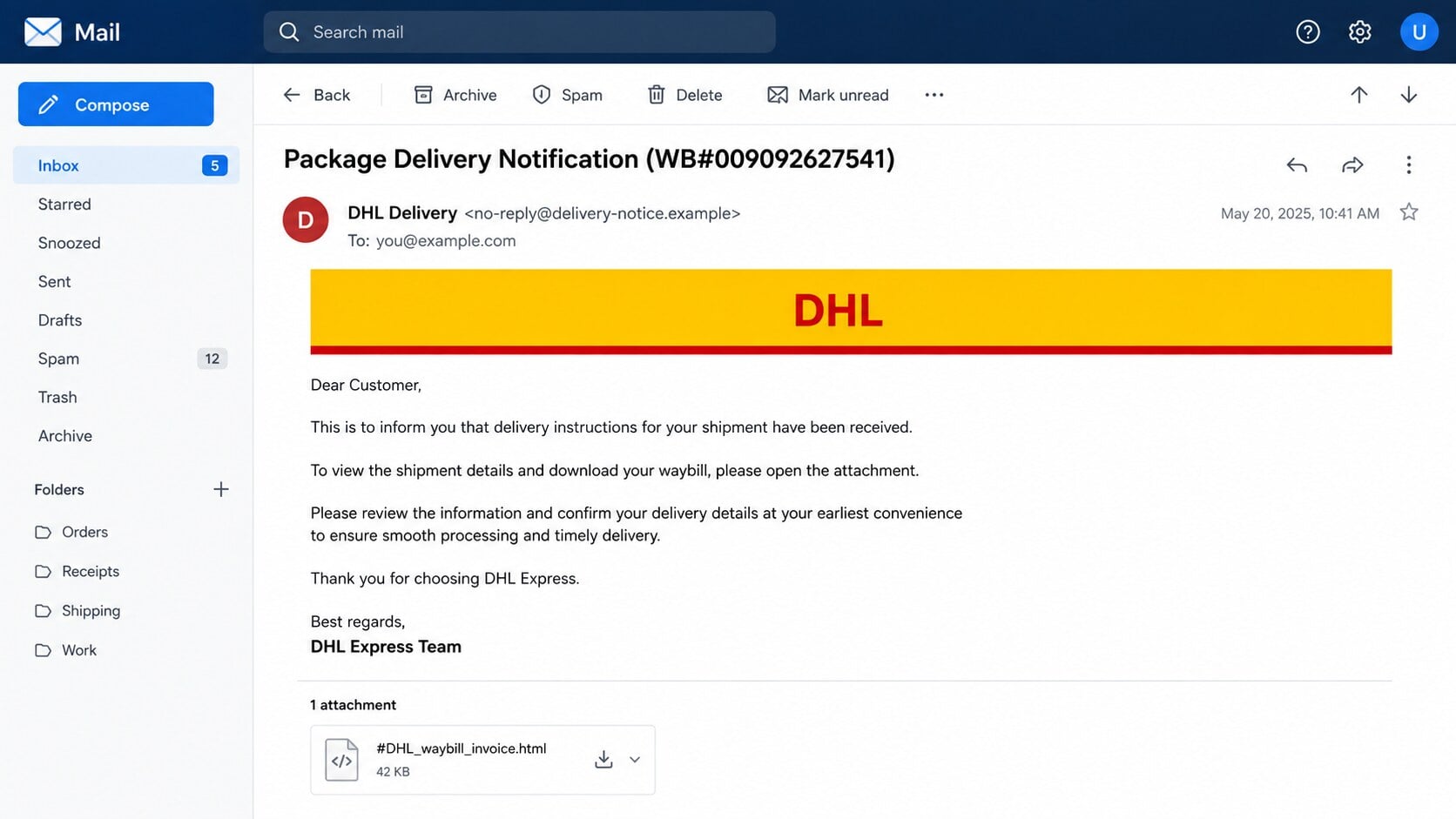The image size is (1456, 819).
Task: Click the 1 attachment label
Action: (354, 705)
